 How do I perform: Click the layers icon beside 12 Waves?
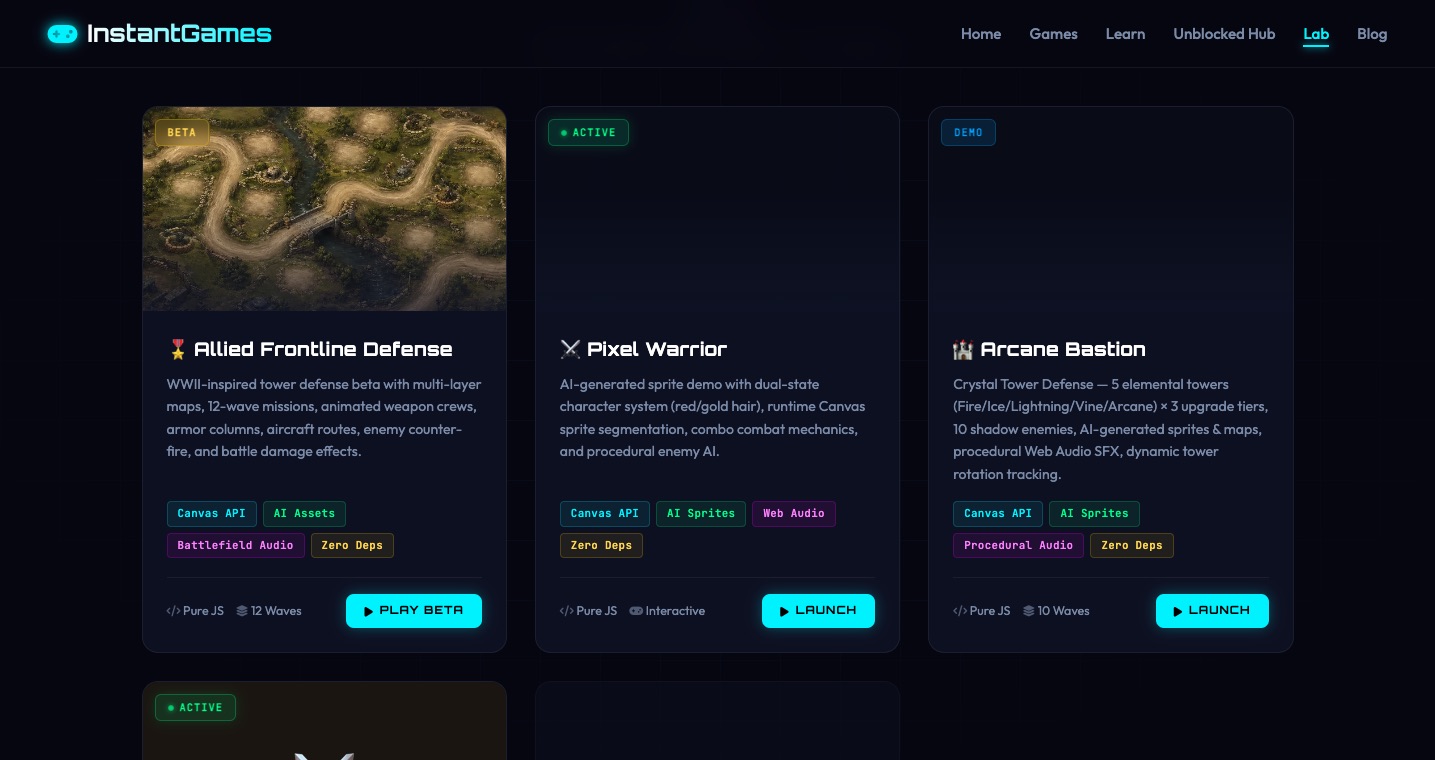coord(242,611)
